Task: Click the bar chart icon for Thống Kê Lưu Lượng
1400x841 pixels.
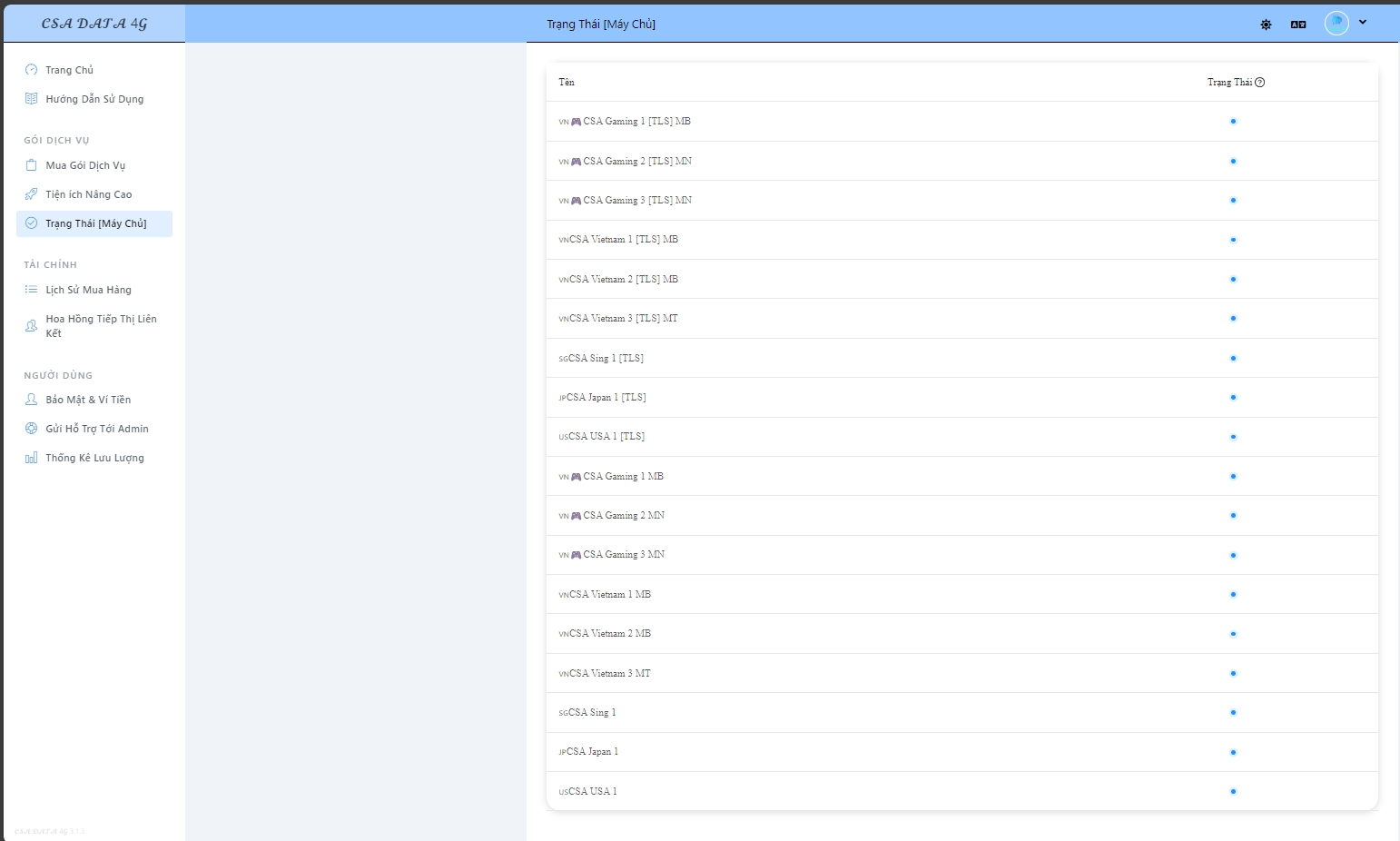Action: [x=32, y=458]
